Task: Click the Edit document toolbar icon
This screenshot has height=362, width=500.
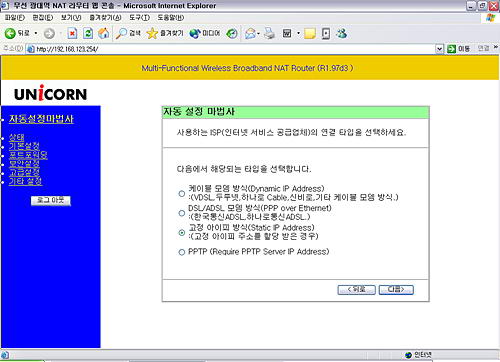Action: tap(287, 33)
